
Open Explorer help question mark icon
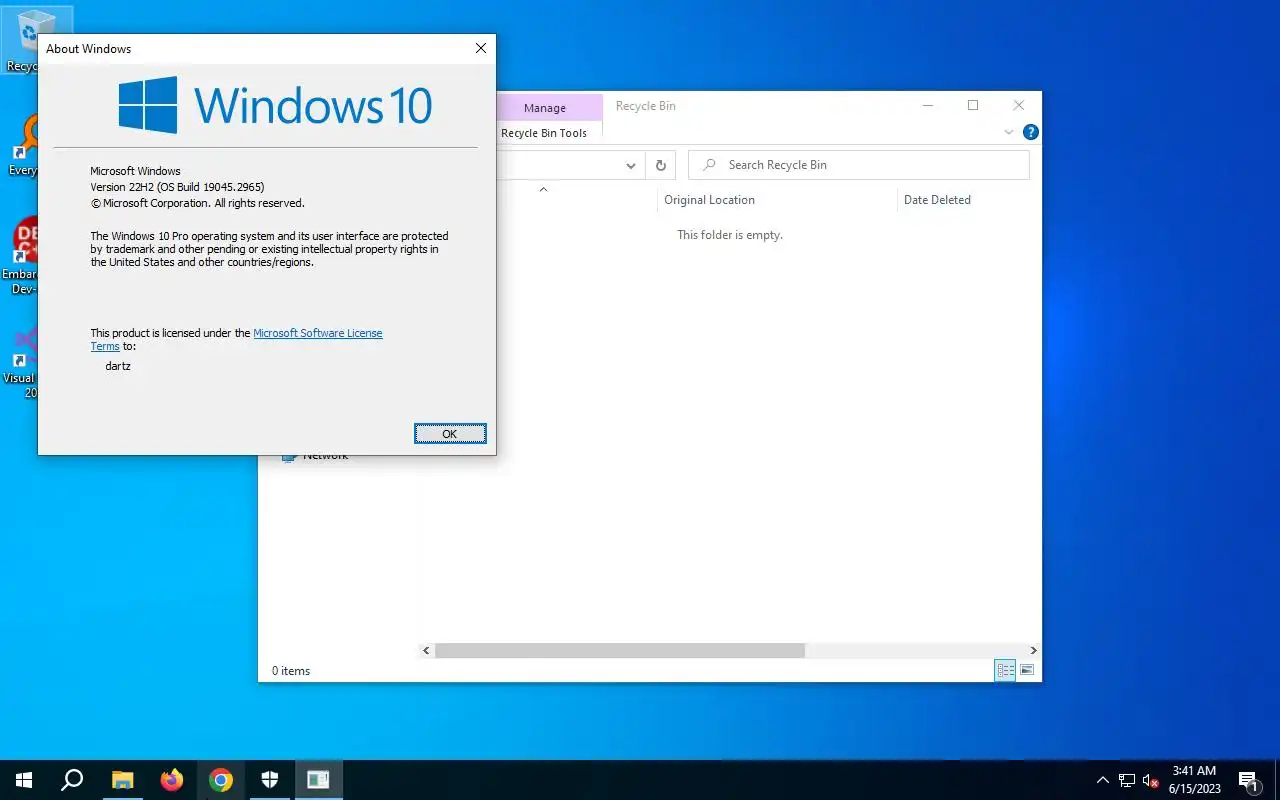pos(1031,132)
